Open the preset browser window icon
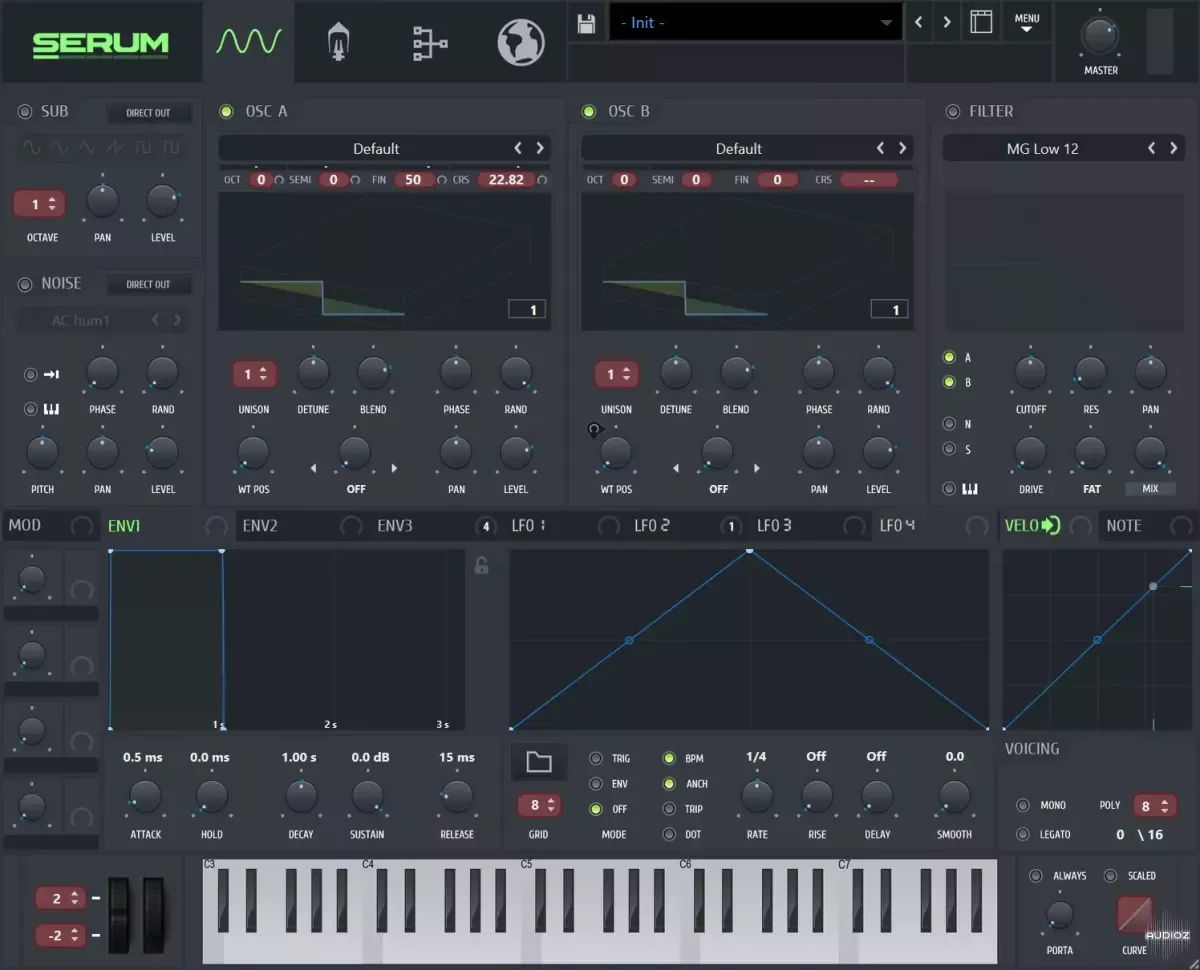Viewport: 1200px width, 970px height. [x=981, y=22]
